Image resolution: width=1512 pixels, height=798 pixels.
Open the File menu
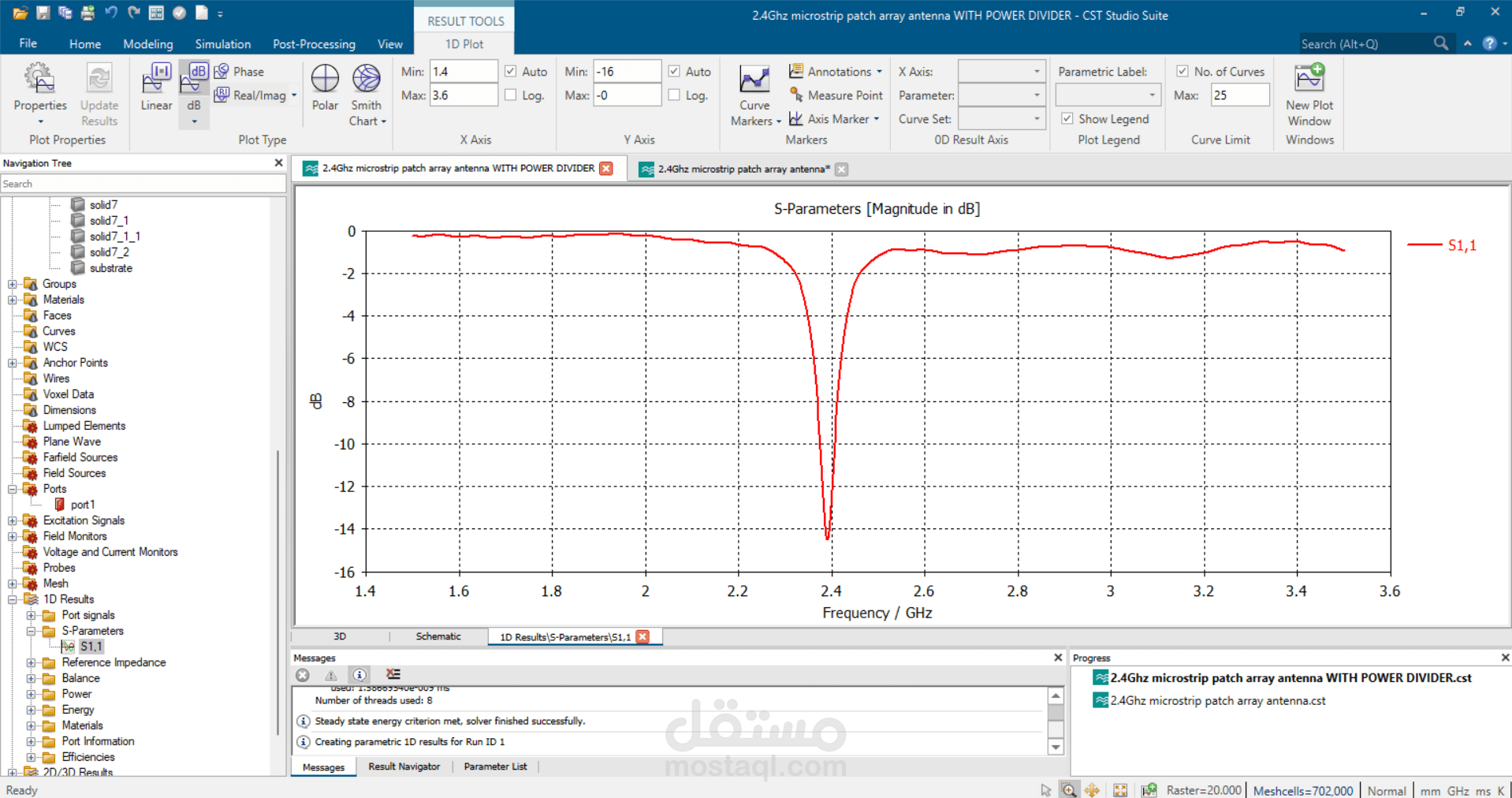[28, 43]
